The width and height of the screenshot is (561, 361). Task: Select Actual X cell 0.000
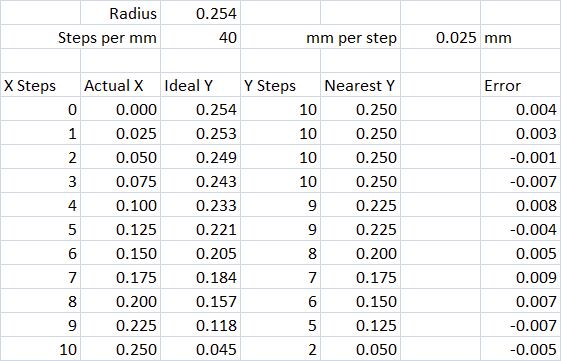click(121, 109)
